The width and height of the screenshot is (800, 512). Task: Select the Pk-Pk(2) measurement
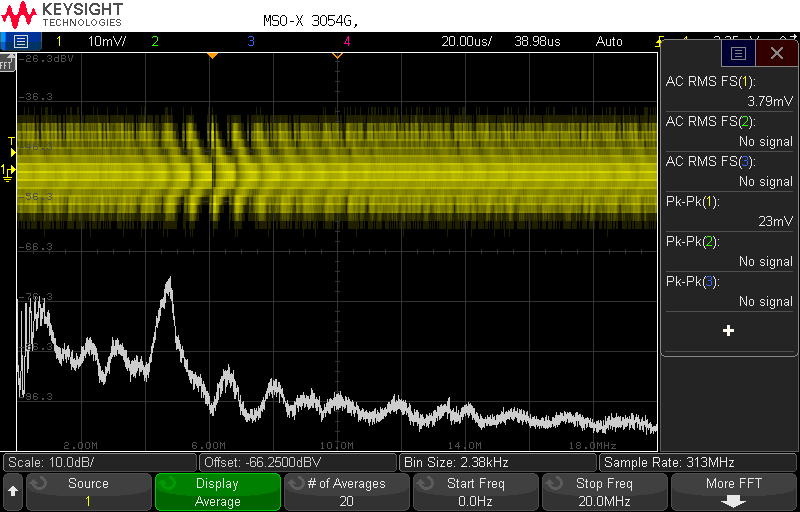pyautogui.click(x=729, y=251)
